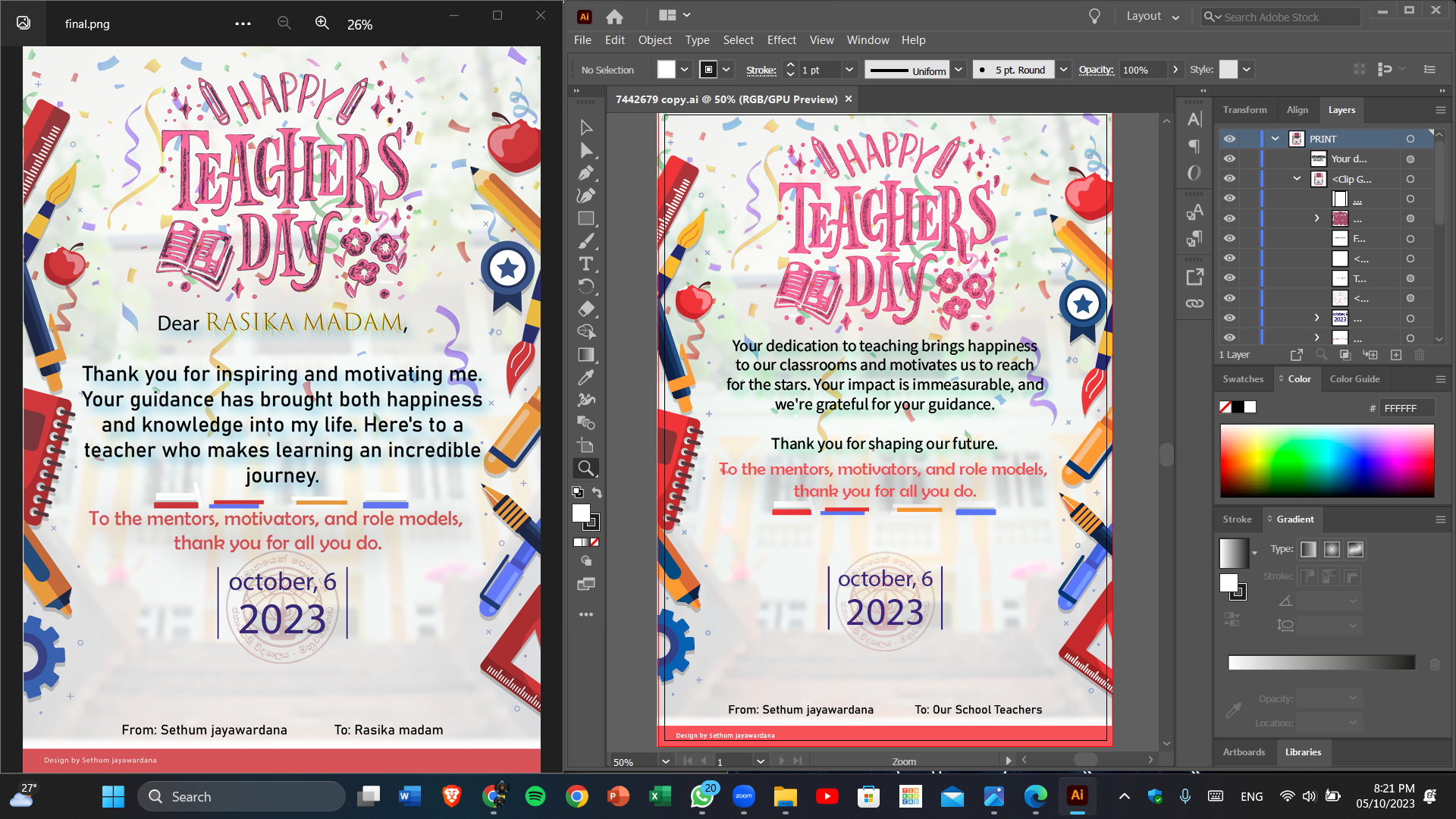
Task: Click the Illustrator Home icon
Action: (614, 16)
